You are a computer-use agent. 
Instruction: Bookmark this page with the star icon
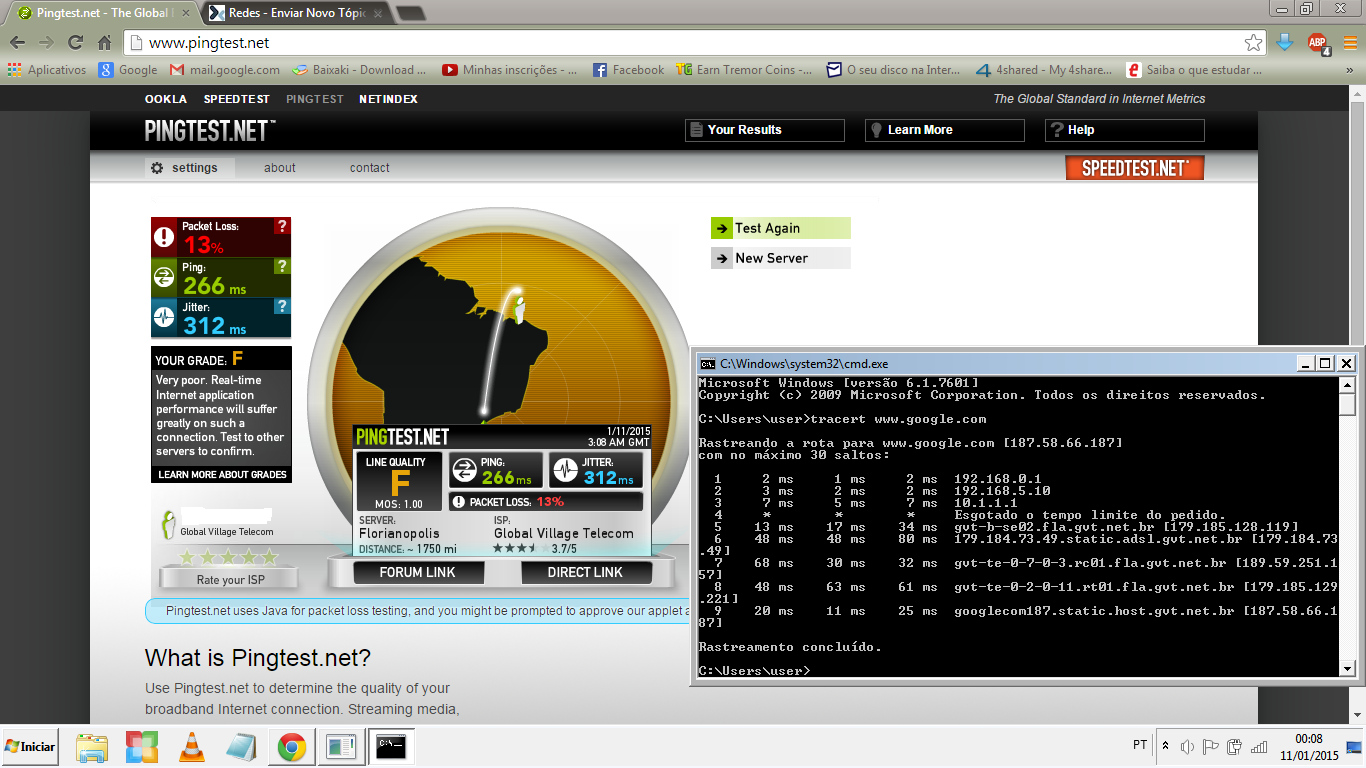tap(1253, 43)
